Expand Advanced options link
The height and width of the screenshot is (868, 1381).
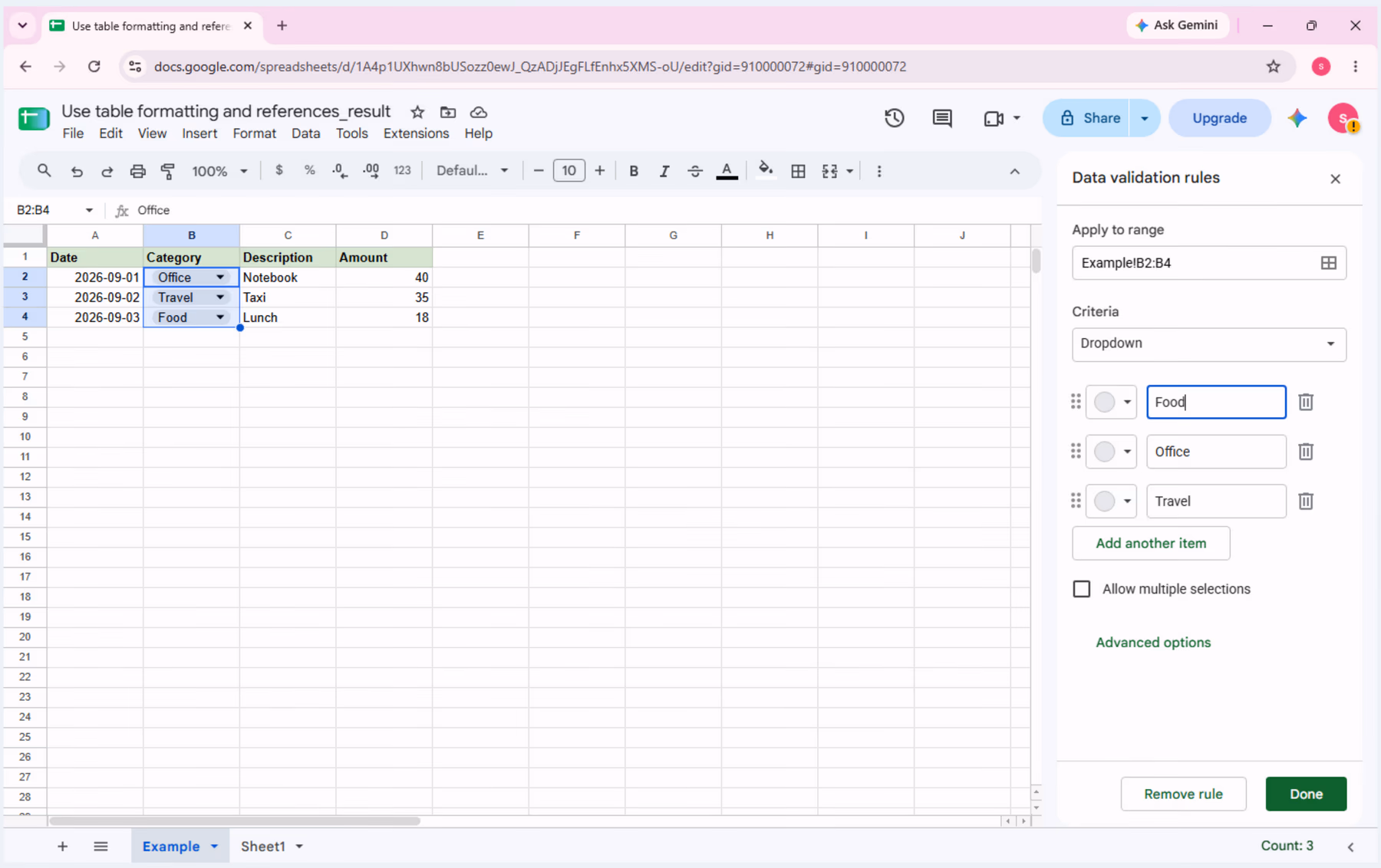coord(1153,643)
